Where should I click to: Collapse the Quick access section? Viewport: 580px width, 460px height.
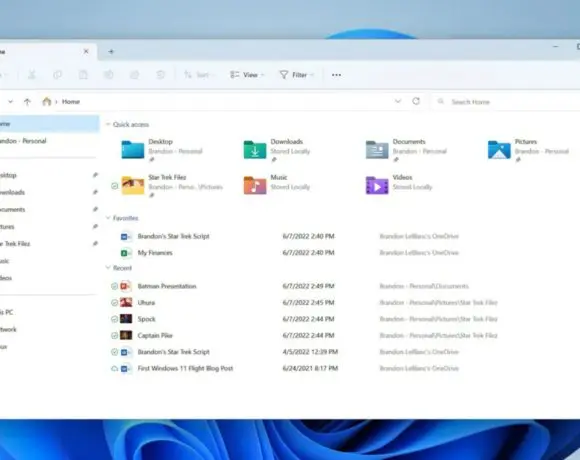[108, 124]
